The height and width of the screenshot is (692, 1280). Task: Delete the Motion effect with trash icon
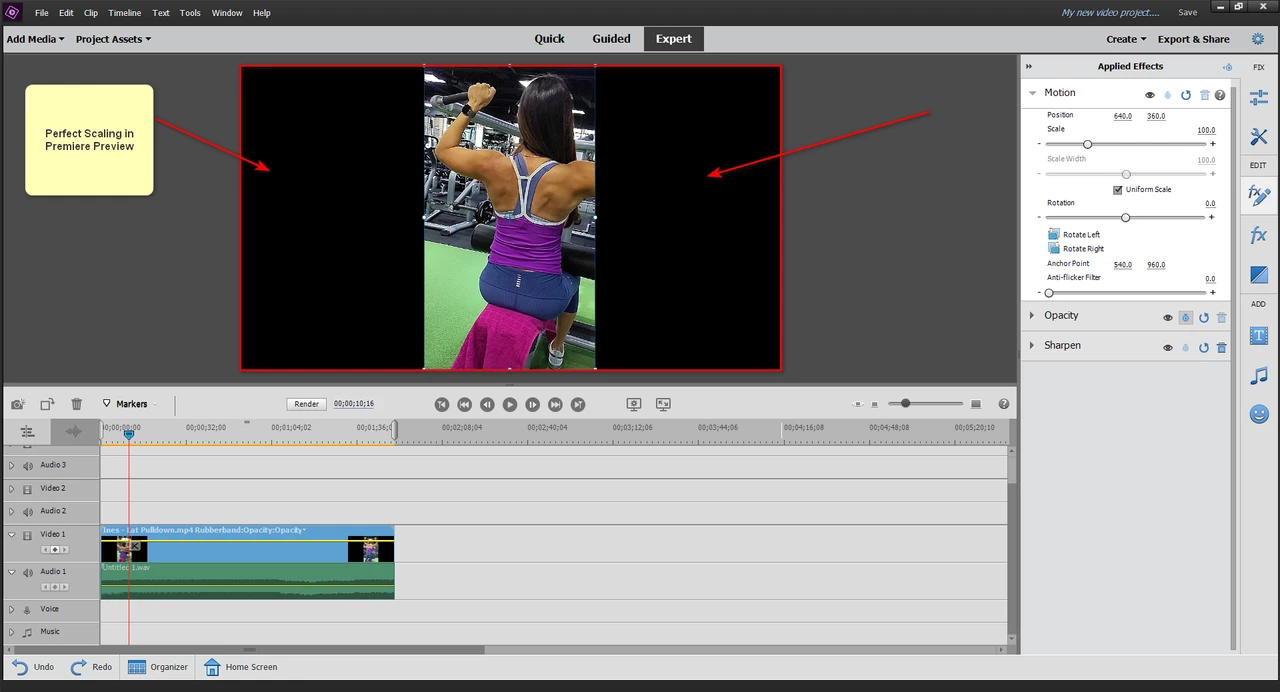coord(1204,95)
